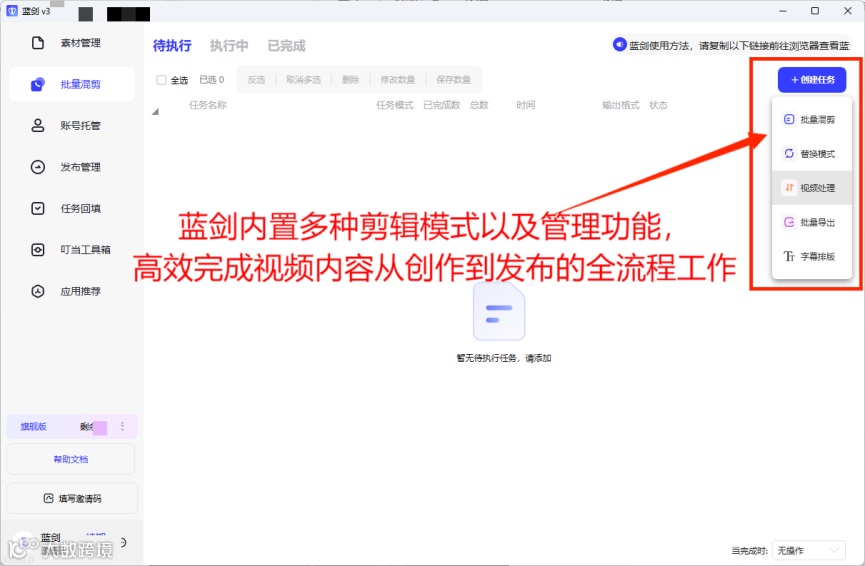865x566 pixels.
Task: Open 账号托管 account hosting
Action: 72,126
